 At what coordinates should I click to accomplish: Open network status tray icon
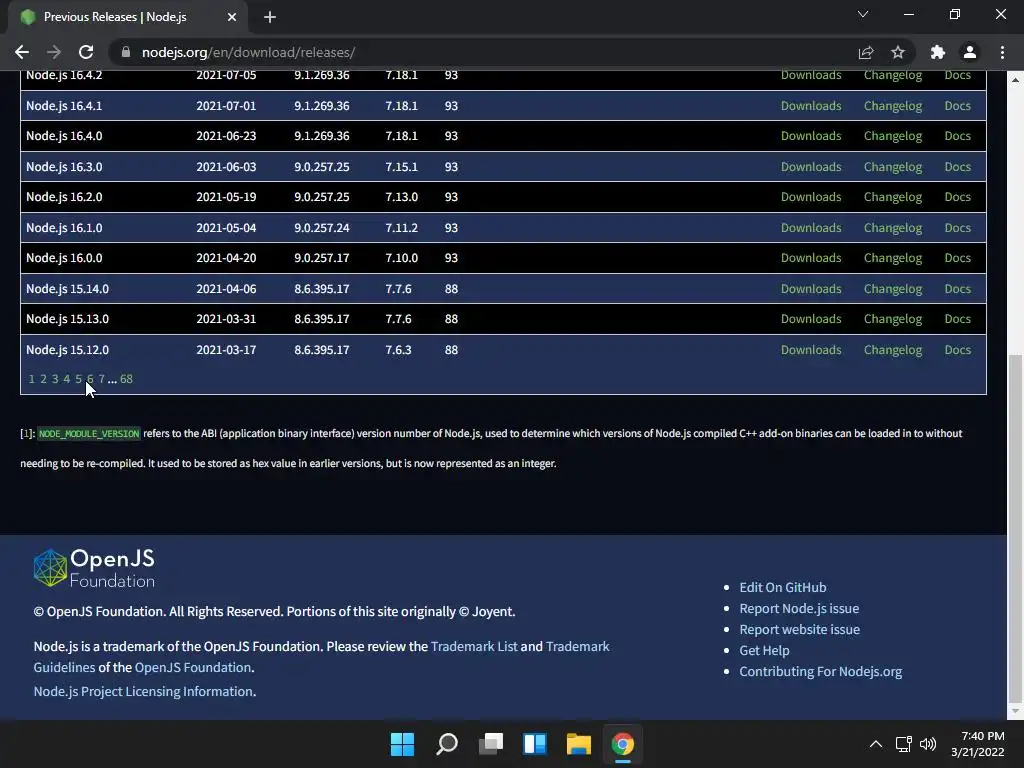(904, 744)
